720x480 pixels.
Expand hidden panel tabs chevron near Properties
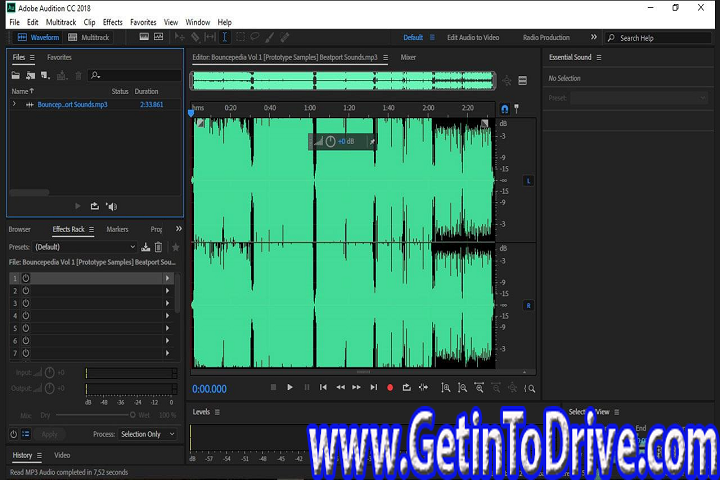tap(179, 229)
